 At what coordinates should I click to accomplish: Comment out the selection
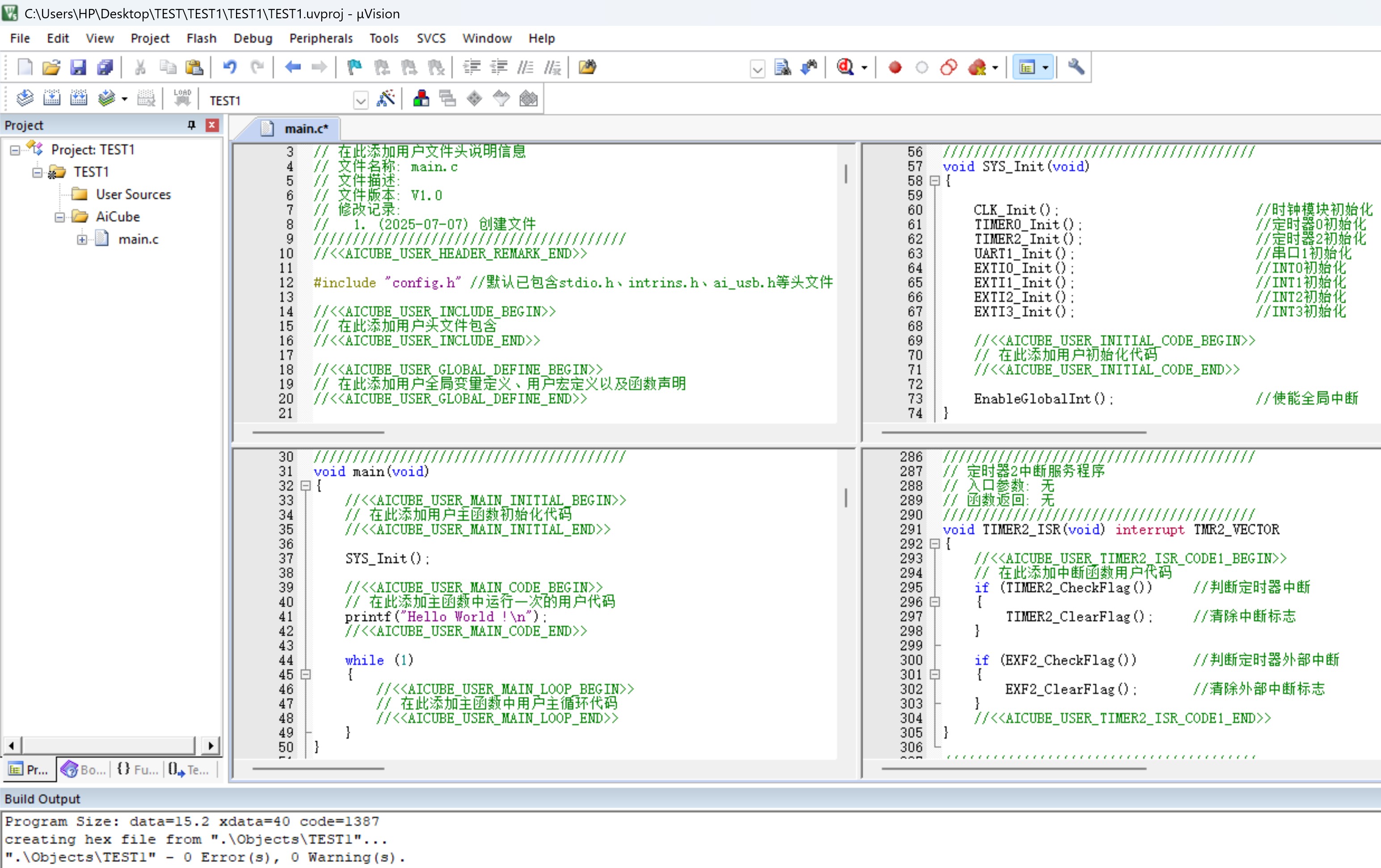click(525, 67)
